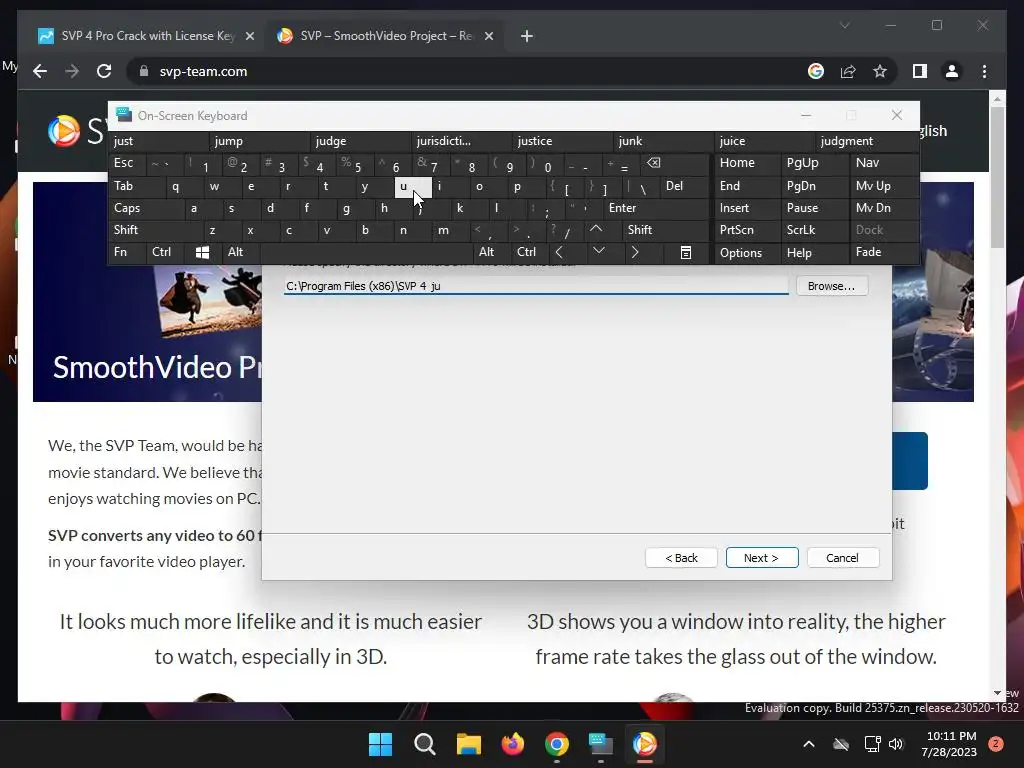The width and height of the screenshot is (1024, 768).
Task: Toggle Nav mode on On-Screen Keyboard
Action: point(884,163)
